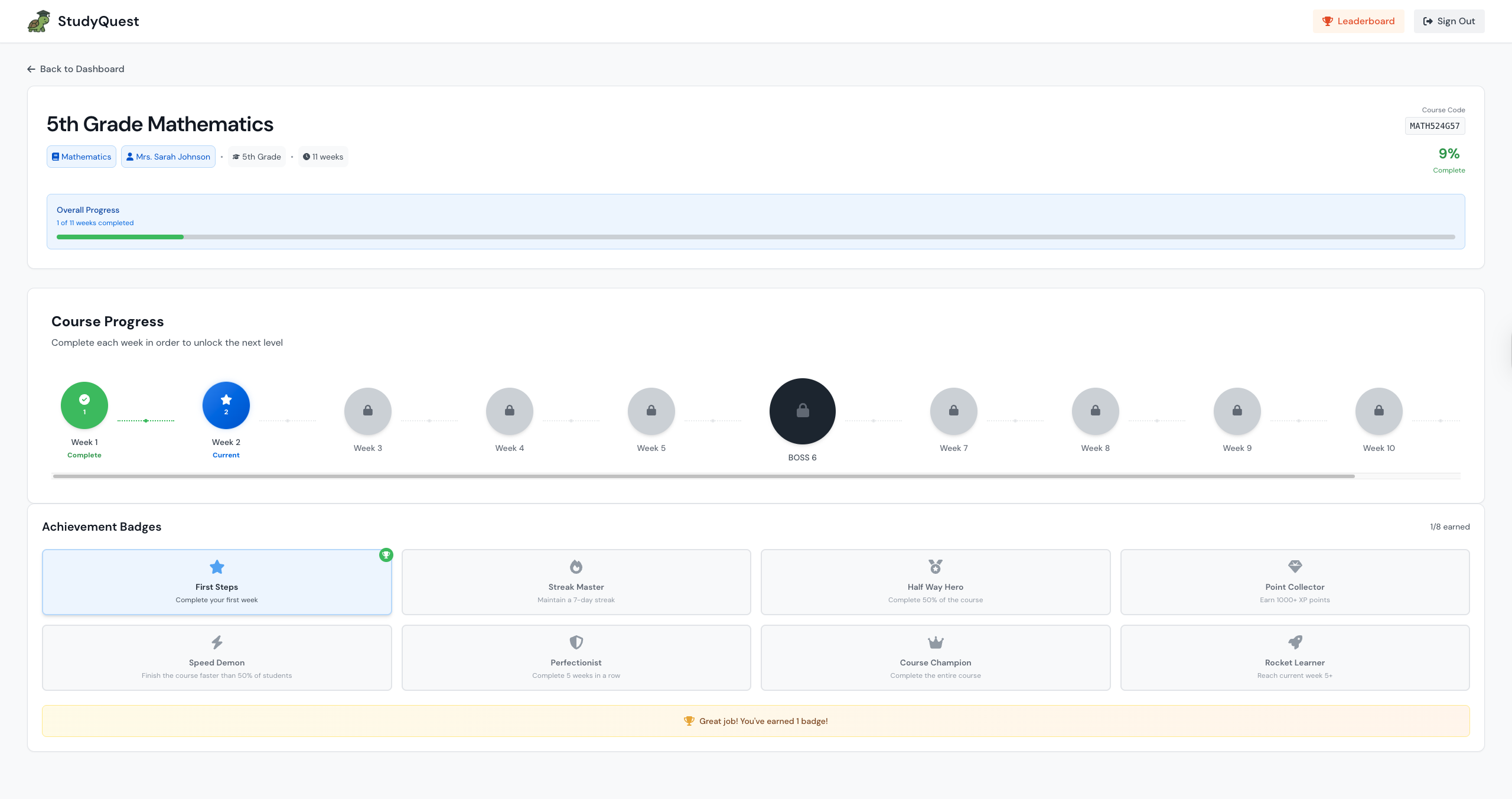Click the Point Collector gem badge
This screenshot has height=799, width=1512.
pyautogui.click(x=1295, y=582)
